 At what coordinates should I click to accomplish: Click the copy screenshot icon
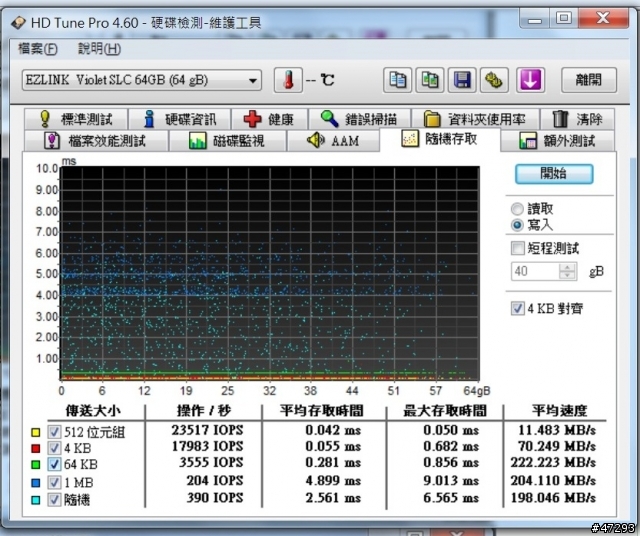pos(430,80)
